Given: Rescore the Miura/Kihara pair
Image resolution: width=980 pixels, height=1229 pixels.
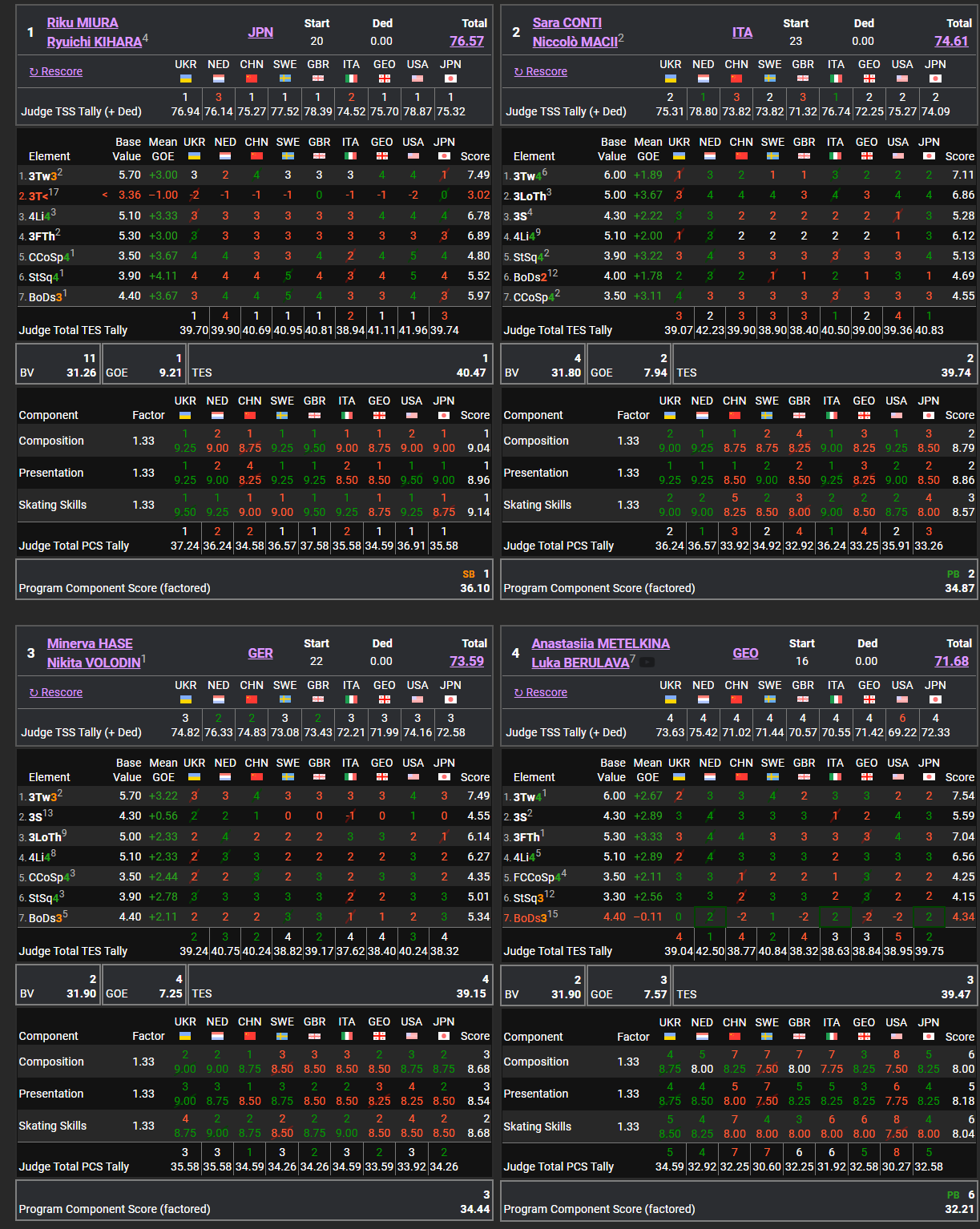Looking at the screenshot, I should tap(56, 71).
